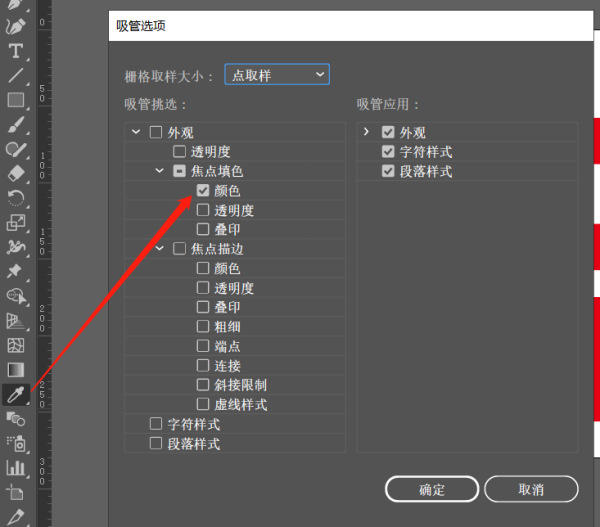
Task: Select the Rectangle tool
Action: [16, 100]
